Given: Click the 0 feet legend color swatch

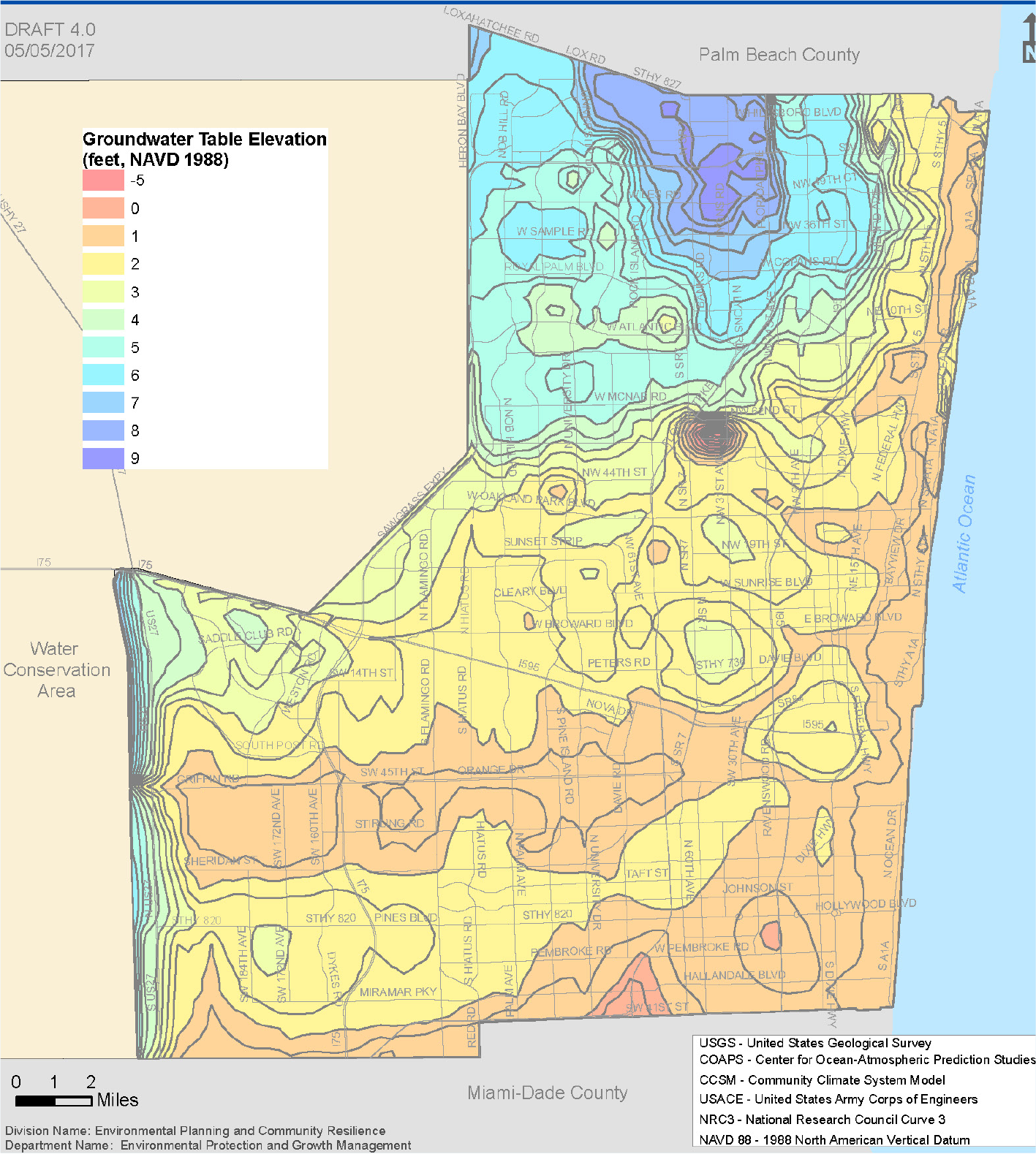Looking at the screenshot, I should (x=103, y=208).
